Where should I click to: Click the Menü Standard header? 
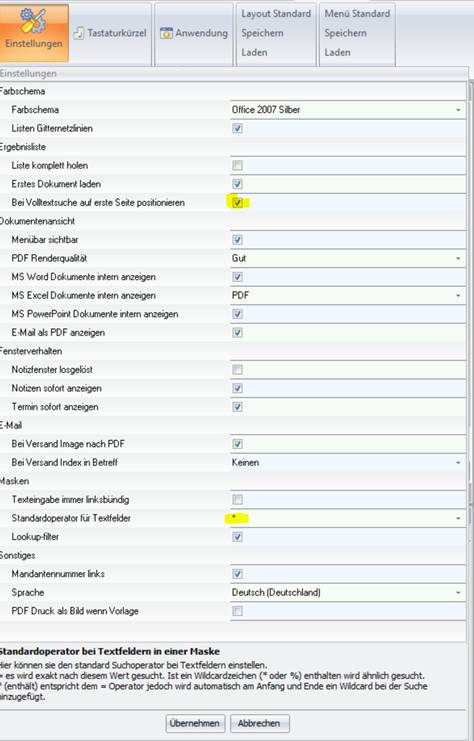pos(357,14)
